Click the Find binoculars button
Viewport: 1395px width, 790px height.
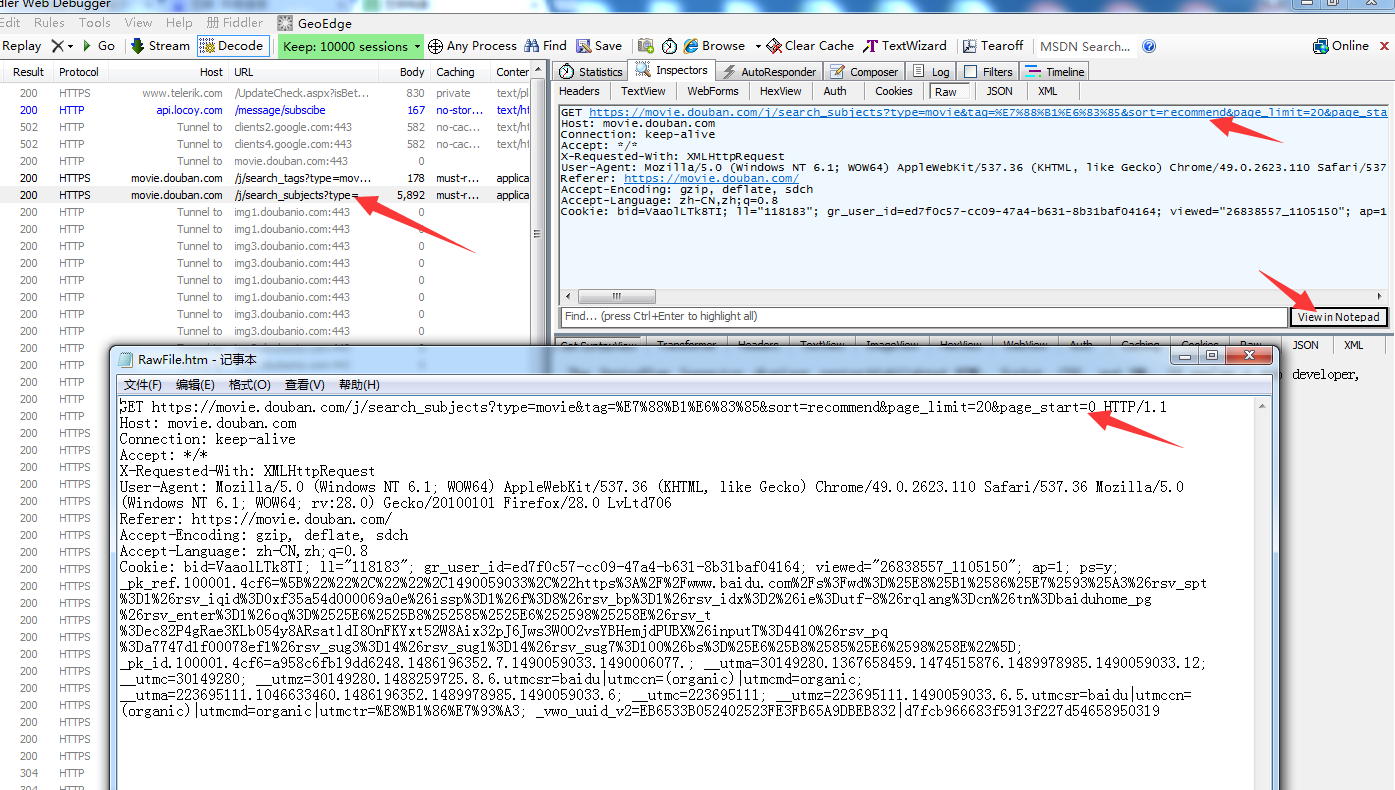pyautogui.click(x=545, y=46)
